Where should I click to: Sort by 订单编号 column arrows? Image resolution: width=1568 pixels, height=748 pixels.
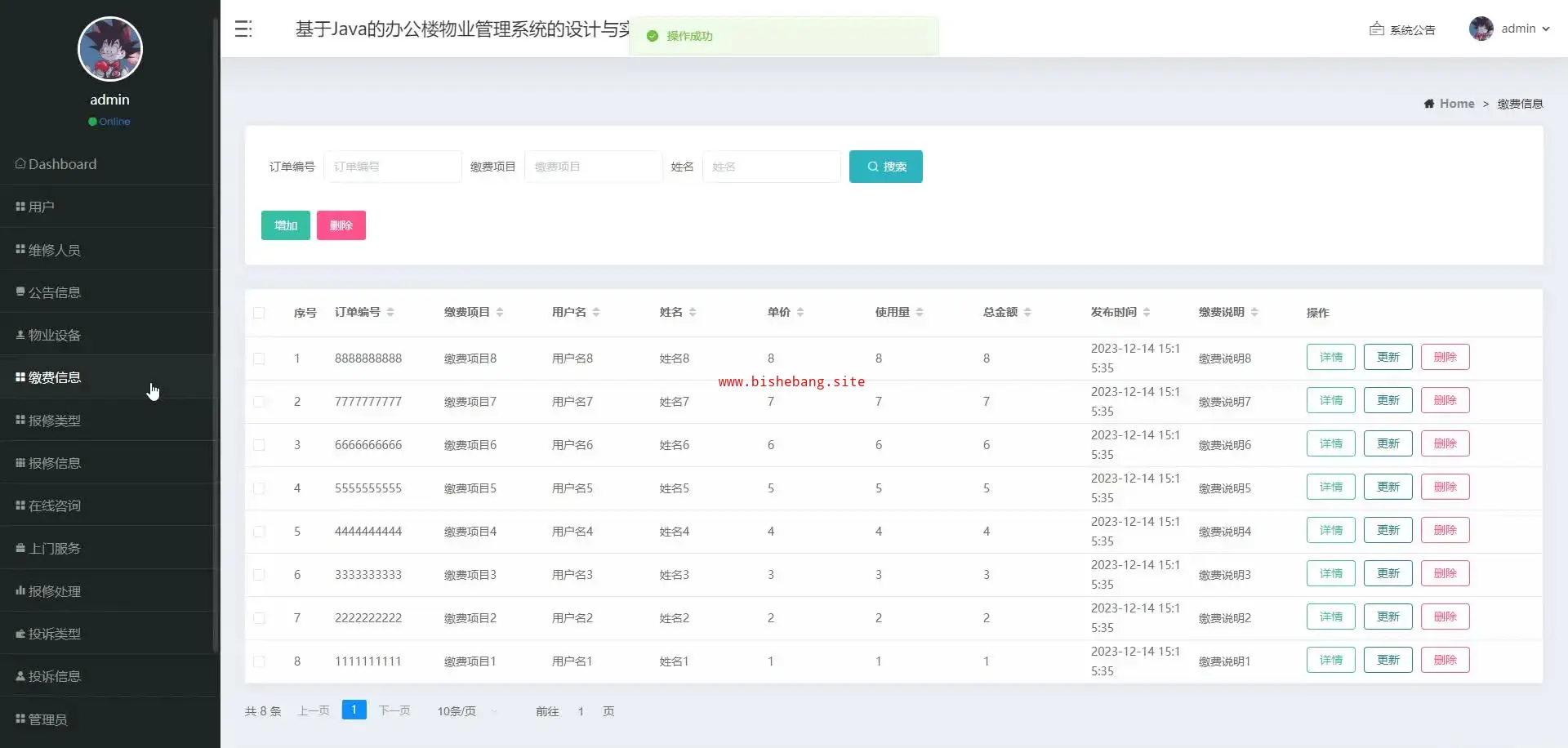(390, 312)
